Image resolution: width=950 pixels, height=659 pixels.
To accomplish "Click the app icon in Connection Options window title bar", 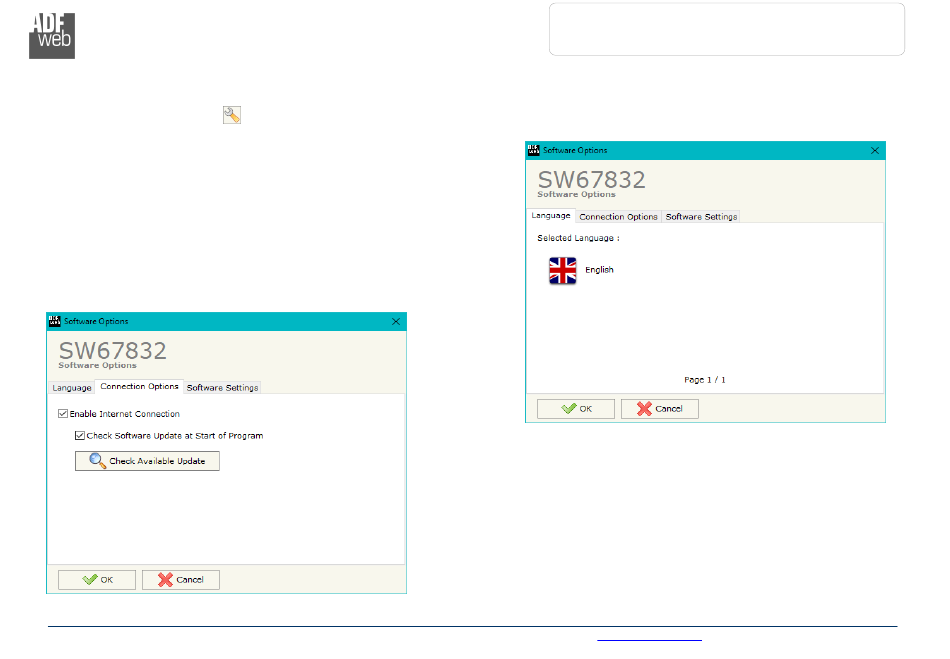I will [x=55, y=321].
